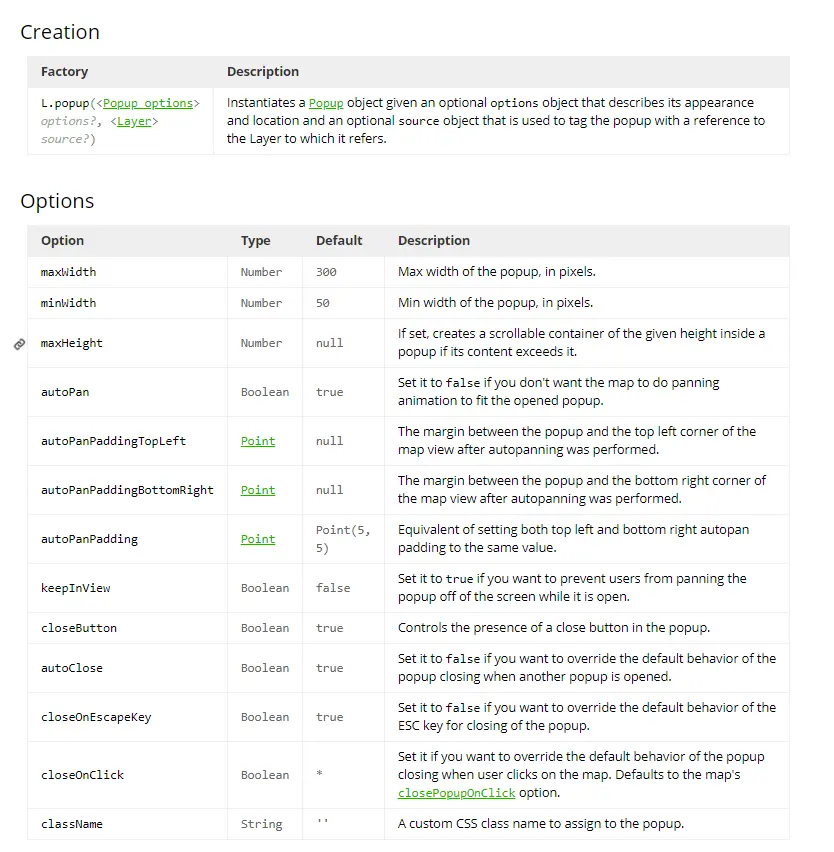The image size is (834, 852).
Task: Follow the Layer link in factory signature
Action: [x=135, y=121]
